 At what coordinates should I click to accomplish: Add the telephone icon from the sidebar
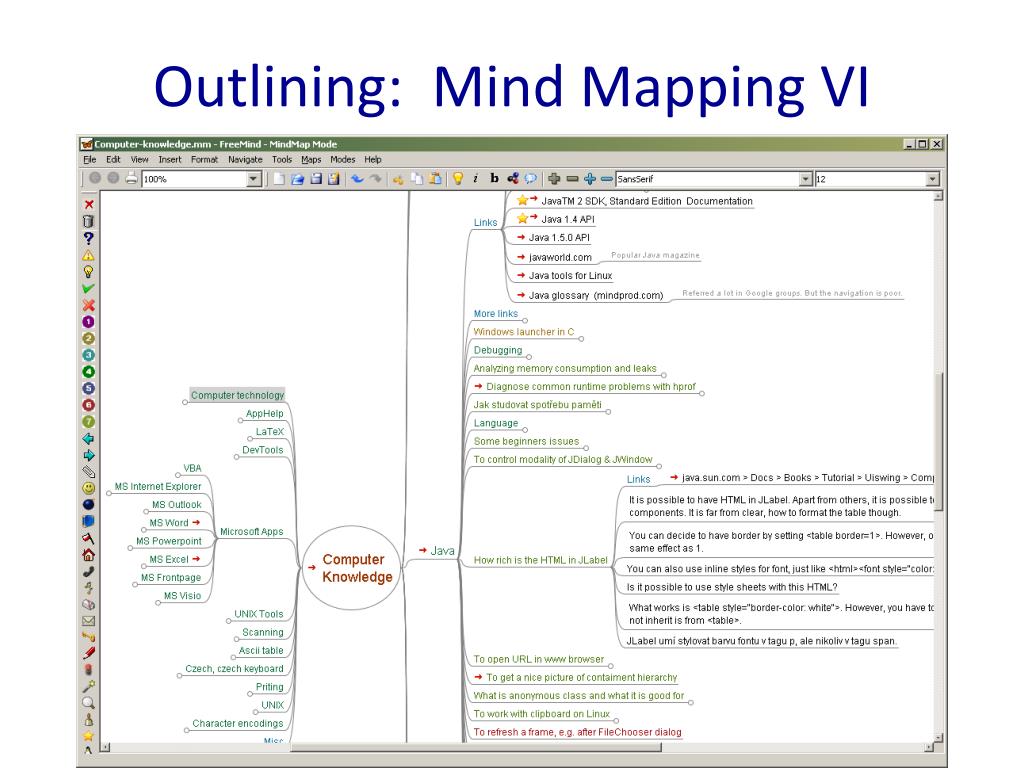tap(89, 571)
